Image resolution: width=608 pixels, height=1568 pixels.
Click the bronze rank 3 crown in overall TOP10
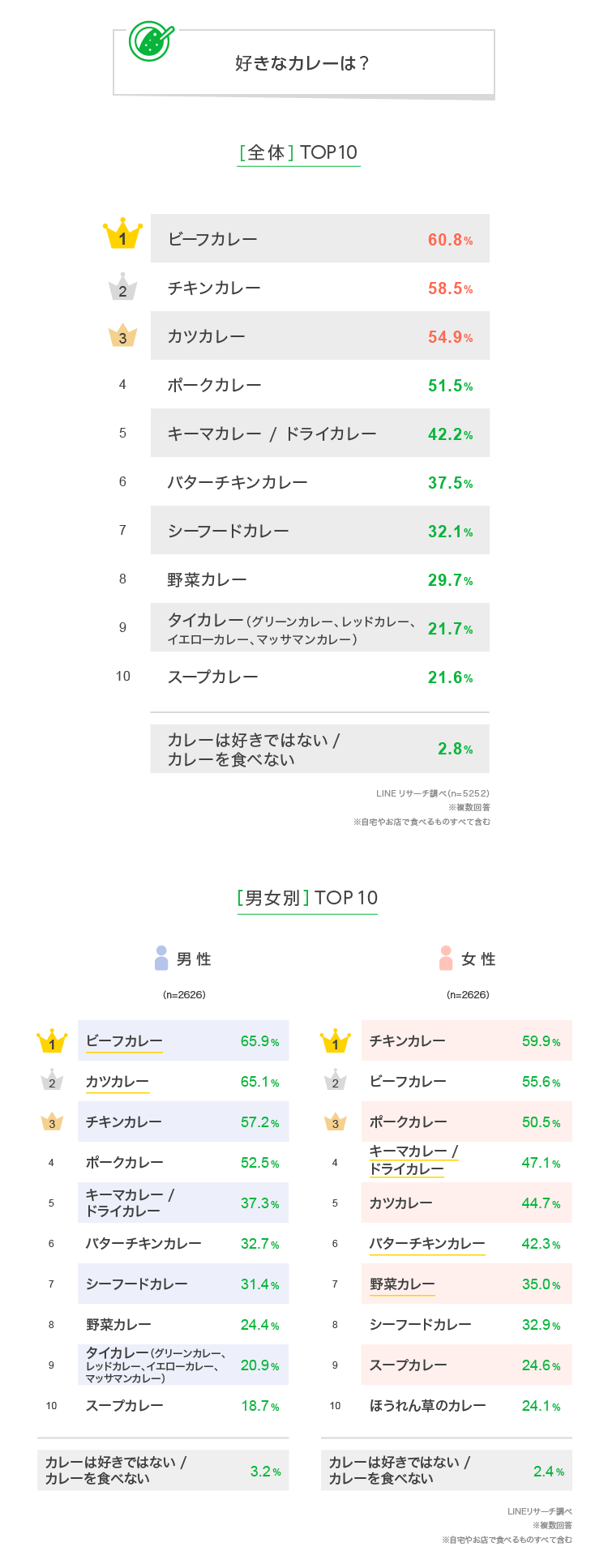[x=123, y=335]
